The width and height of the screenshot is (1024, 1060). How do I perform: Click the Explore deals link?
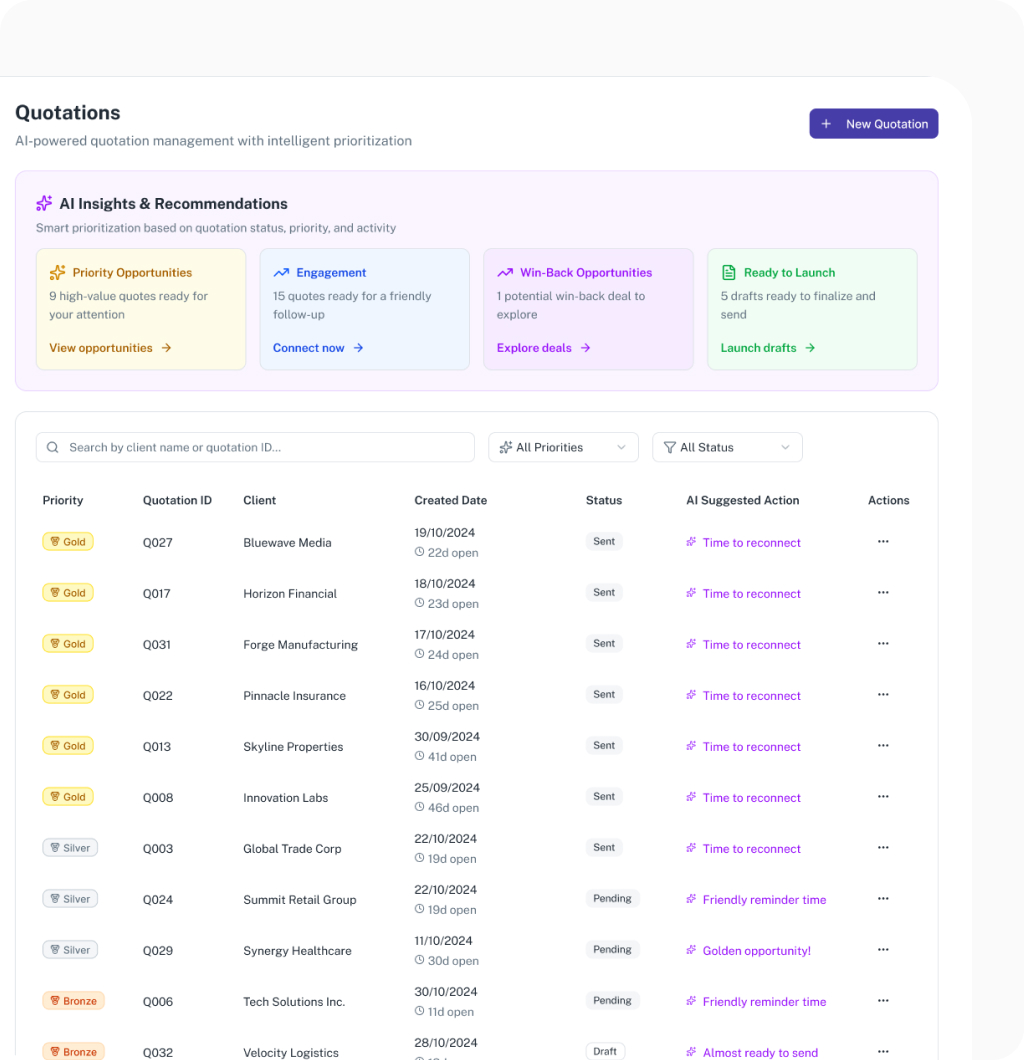pos(535,347)
